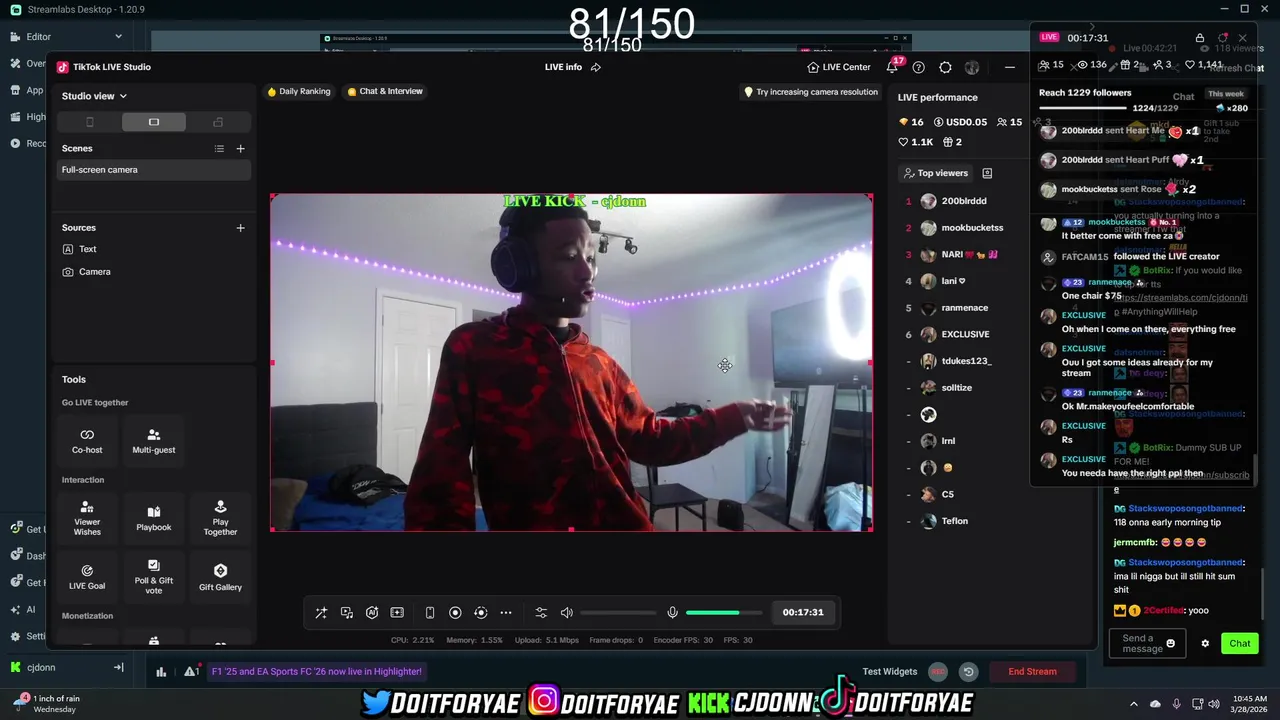This screenshot has width=1280, height=720.
Task: Open the tab icon beside Top viewers
Action: coord(987,173)
